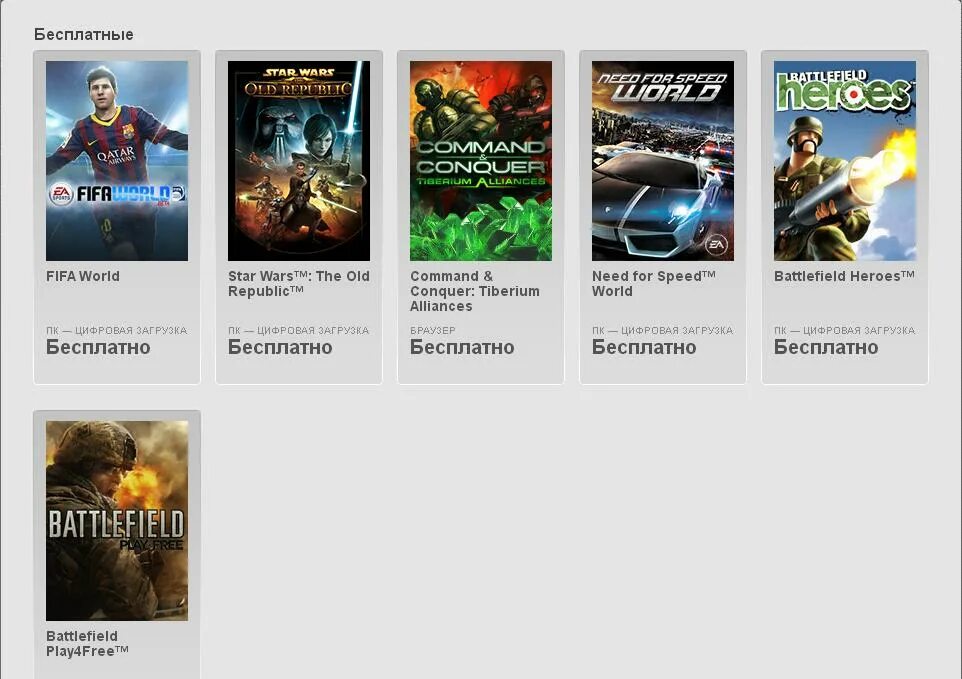962x679 pixels.
Task: Open Star Wars The Old Republic cover art
Action: (x=299, y=161)
